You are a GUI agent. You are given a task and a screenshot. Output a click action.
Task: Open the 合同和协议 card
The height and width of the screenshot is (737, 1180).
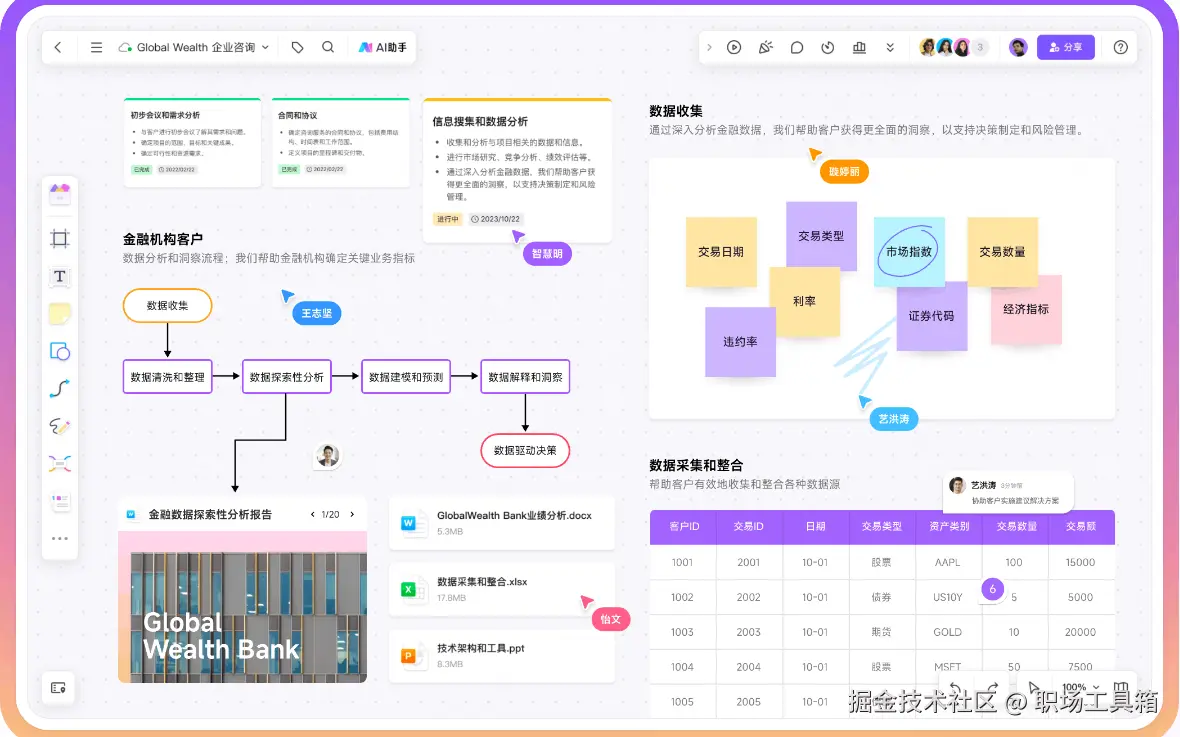pyautogui.click(x=340, y=142)
